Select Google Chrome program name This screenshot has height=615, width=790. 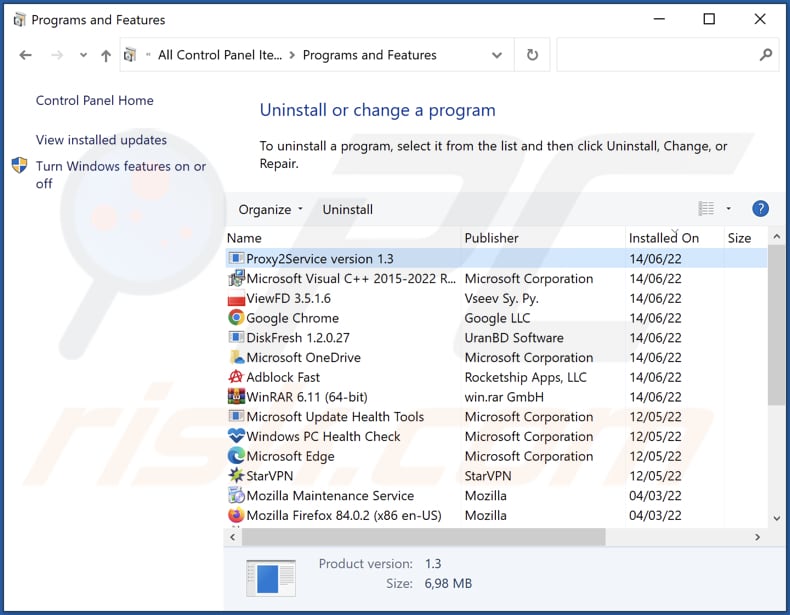click(292, 318)
